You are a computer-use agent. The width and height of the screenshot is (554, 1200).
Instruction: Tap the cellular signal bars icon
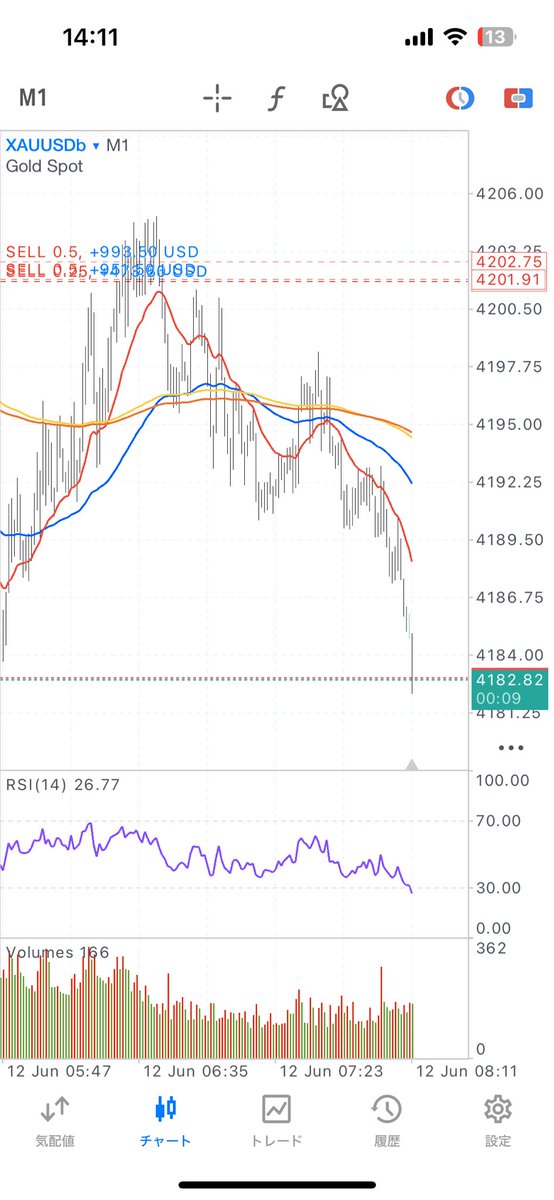point(420,38)
